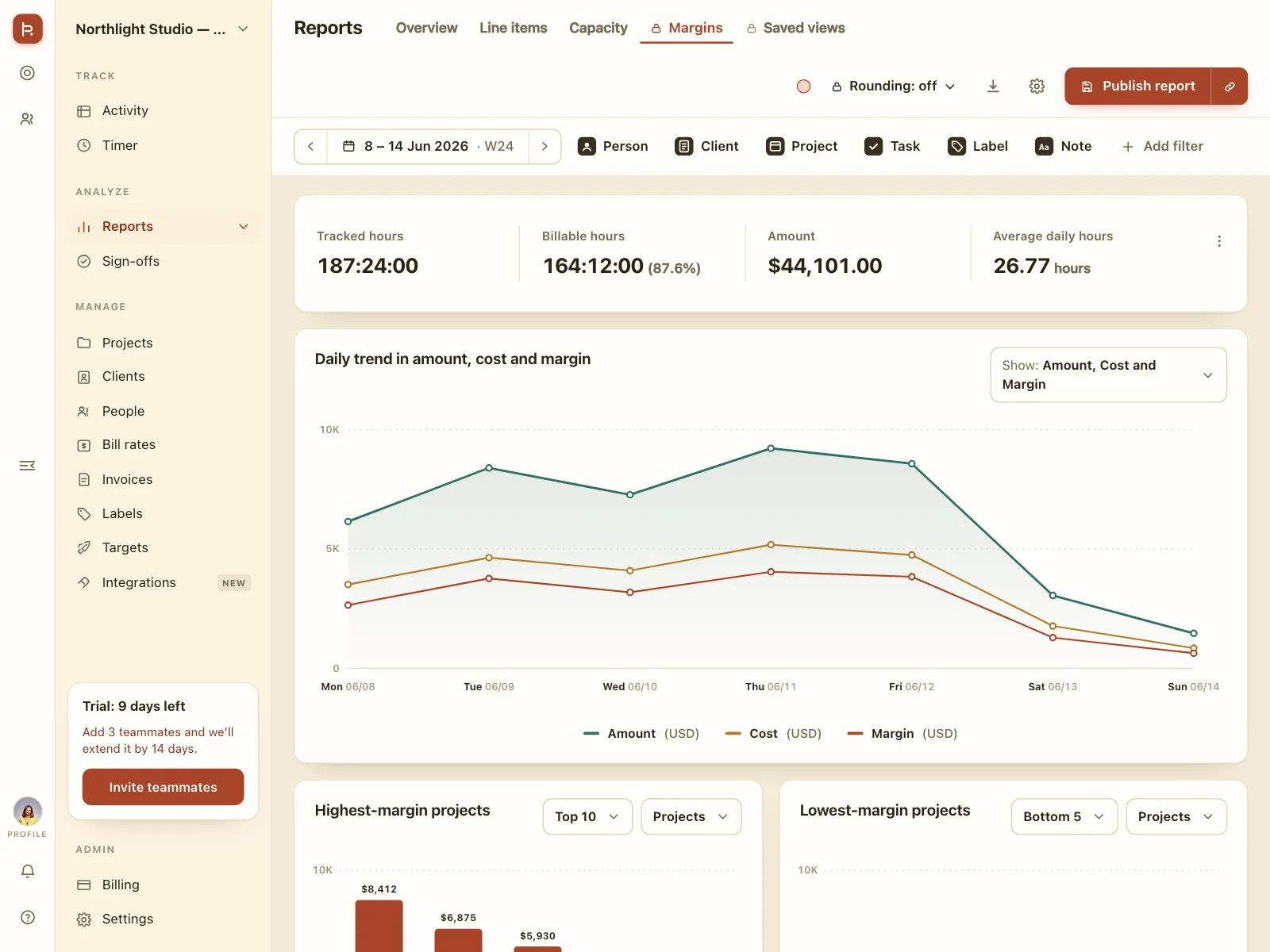This screenshot has width=1270, height=952.
Task: Open the Rounding: off dropdown
Action: click(893, 86)
